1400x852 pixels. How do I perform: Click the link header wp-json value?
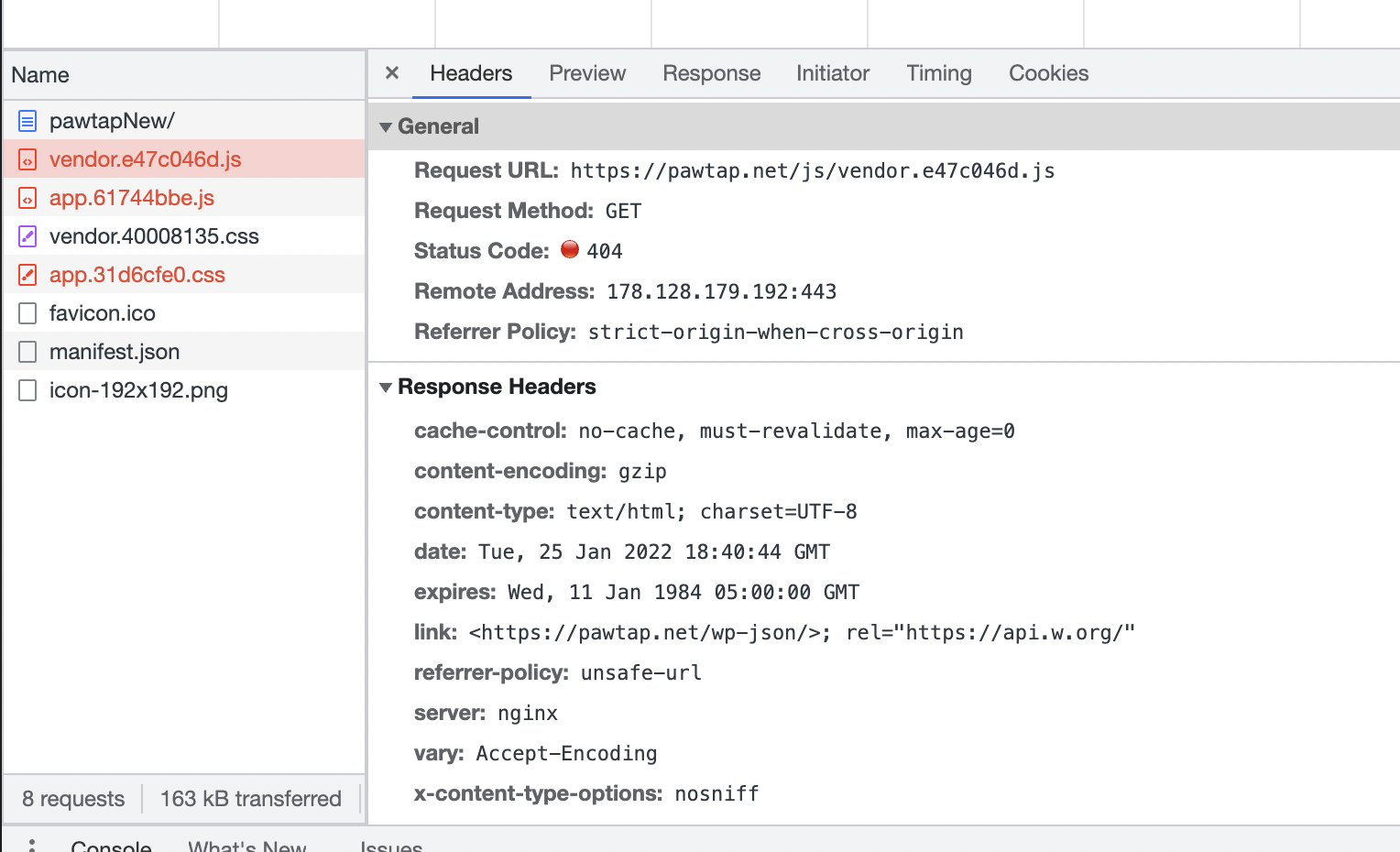pyautogui.click(x=802, y=633)
